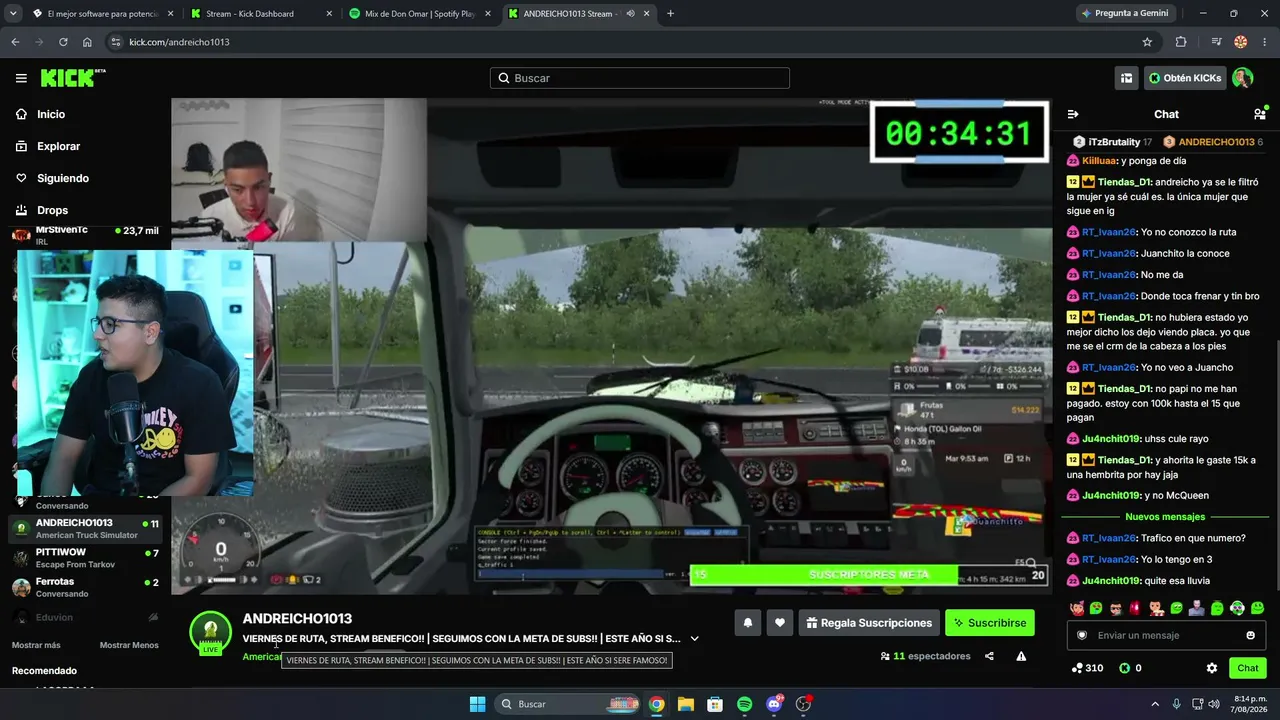This screenshot has width=1280, height=720.
Task: Open the MrStivenTc channel in sidebar
Action: (x=86, y=235)
